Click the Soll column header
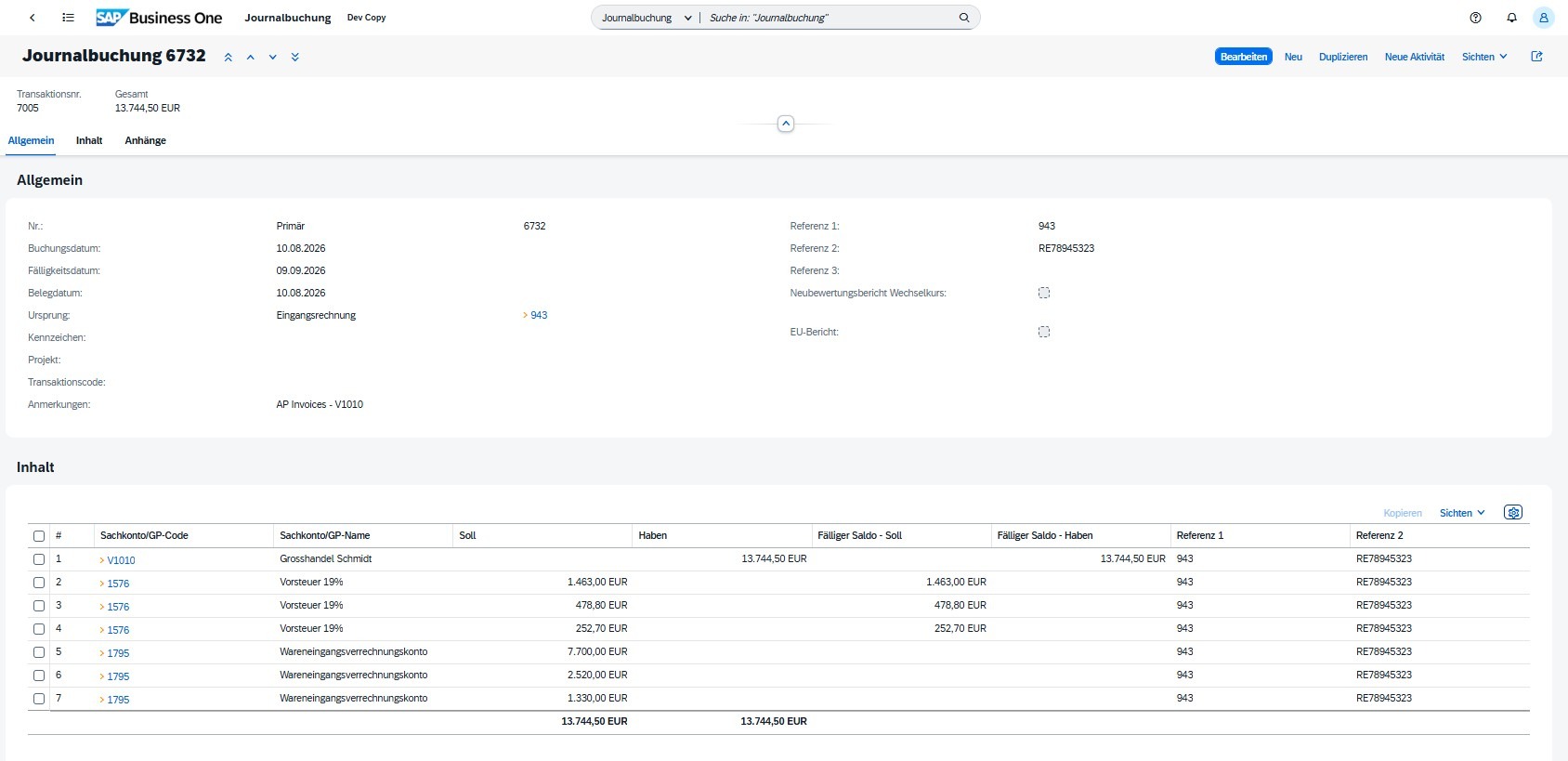The image size is (1568, 761). click(542, 536)
